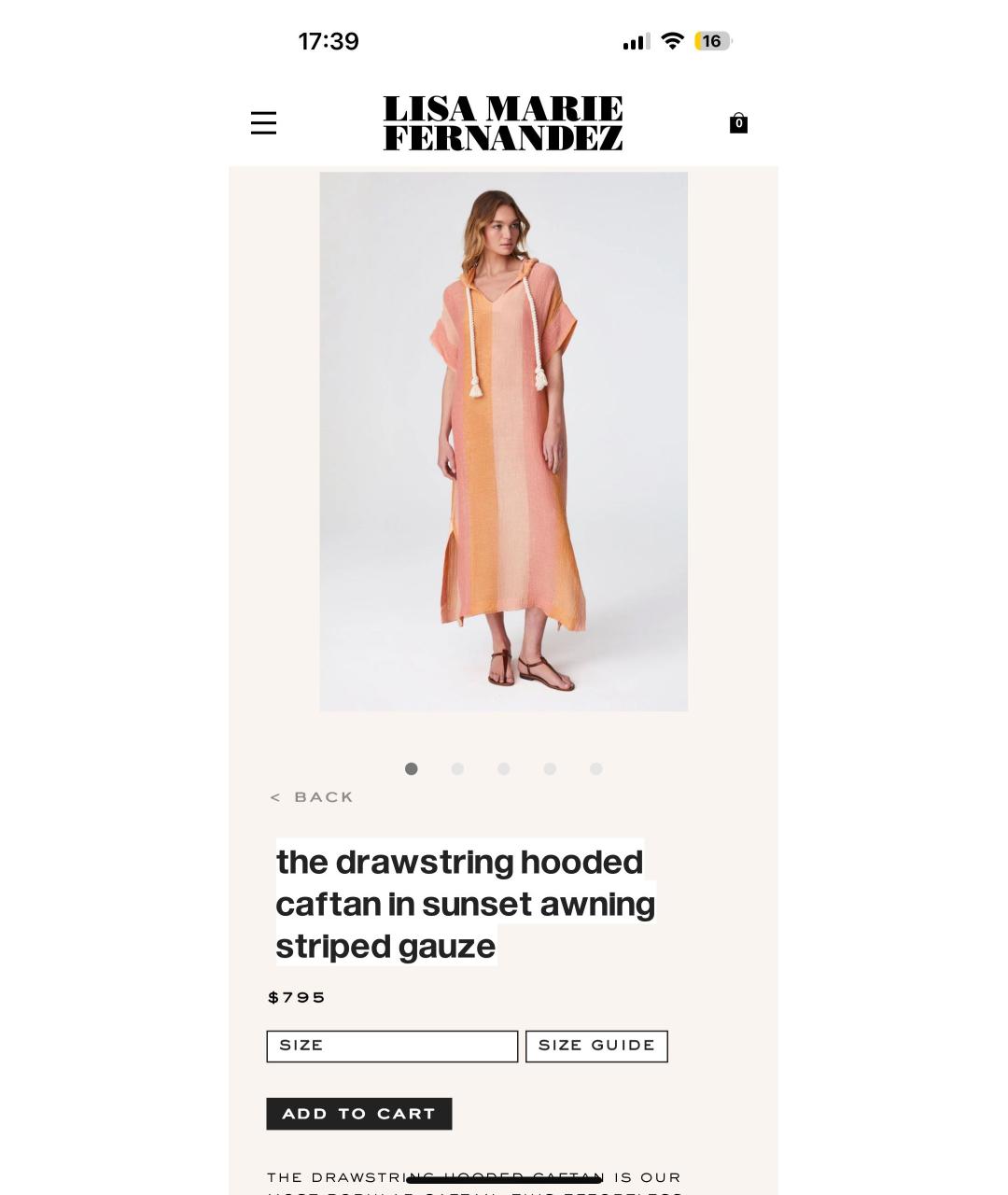Tap the caftan product photo
This screenshot has width=1008, height=1195.
click(x=504, y=442)
